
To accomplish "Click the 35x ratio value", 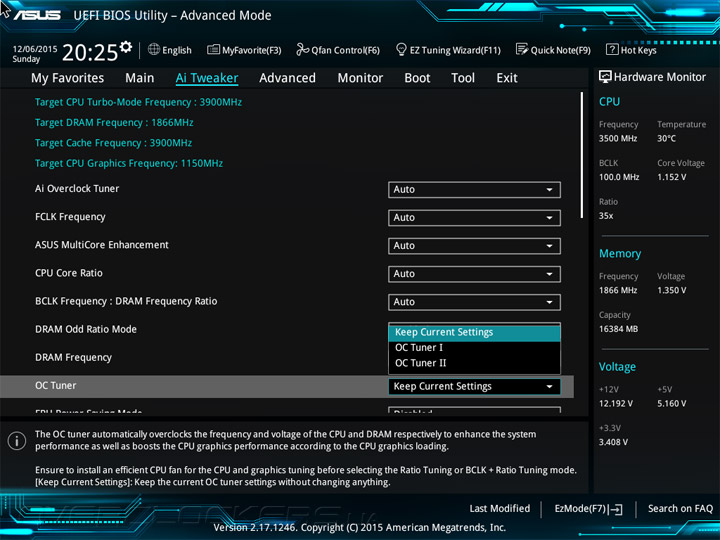I will point(606,215).
